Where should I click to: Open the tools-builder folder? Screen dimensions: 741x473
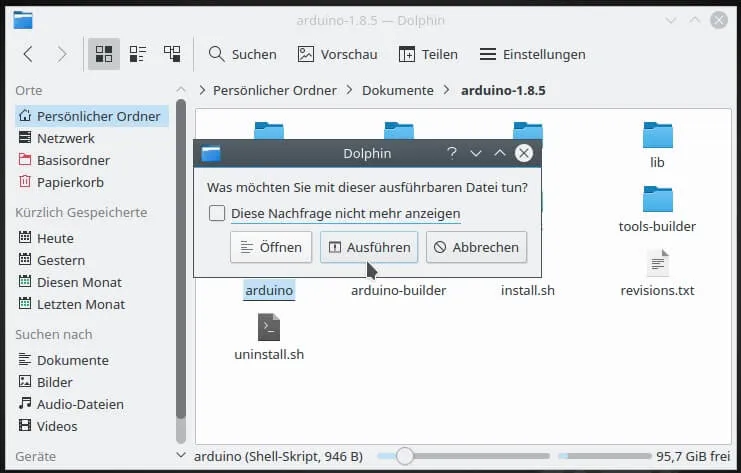tap(657, 200)
